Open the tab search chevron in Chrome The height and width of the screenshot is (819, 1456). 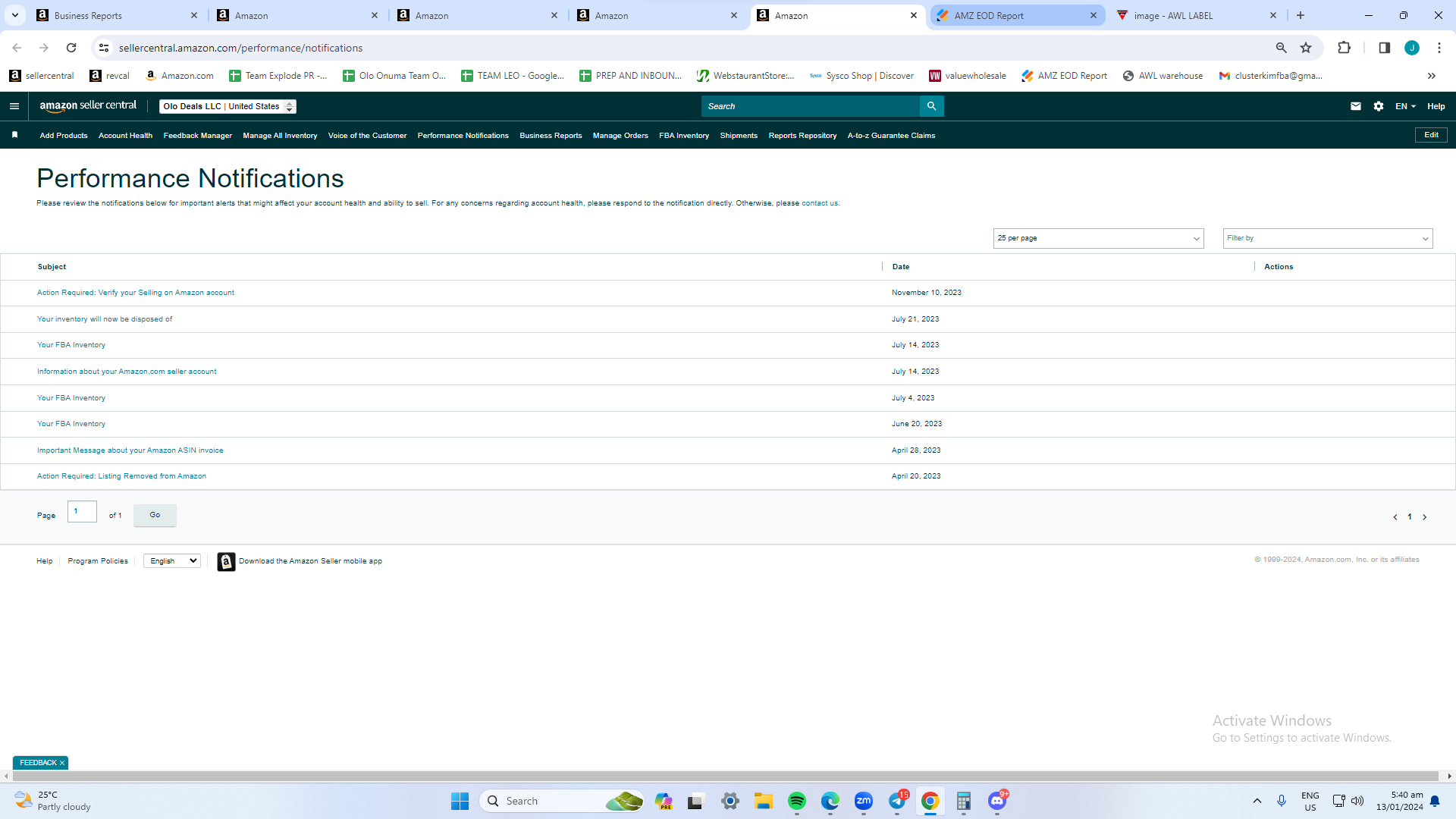pos(15,15)
